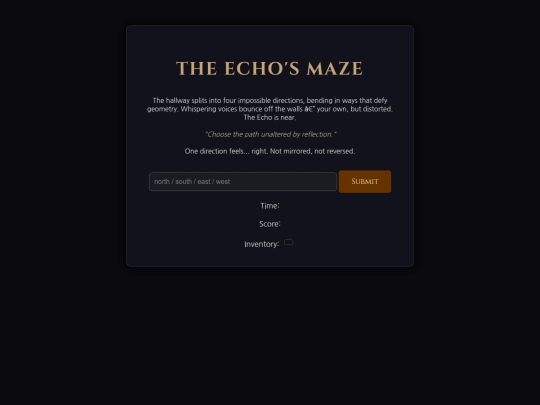The image size is (540, 405).
Task: Select the word 'Echo' in the description
Action: point(264,117)
